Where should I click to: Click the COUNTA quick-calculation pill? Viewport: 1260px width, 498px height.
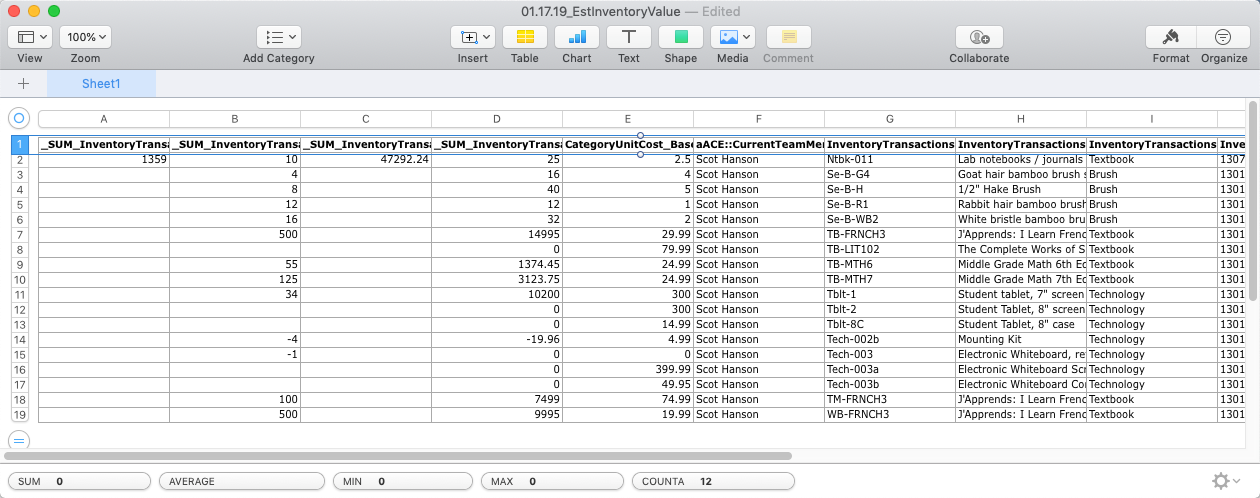tap(713, 481)
